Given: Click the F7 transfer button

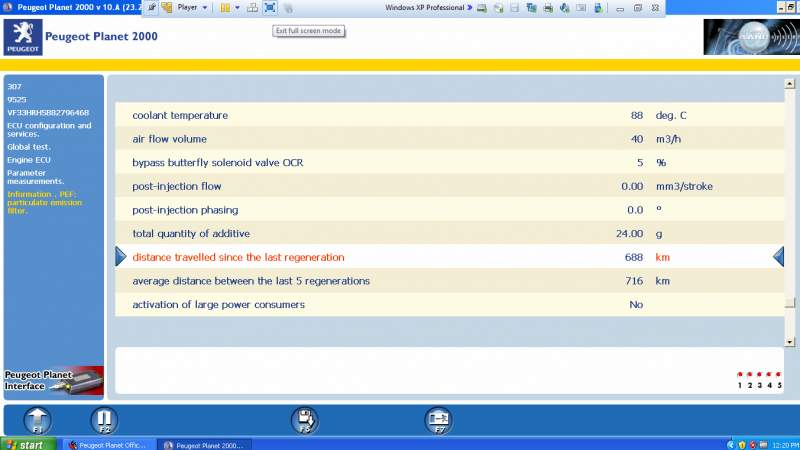Looking at the screenshot, I should pos(438,420).
